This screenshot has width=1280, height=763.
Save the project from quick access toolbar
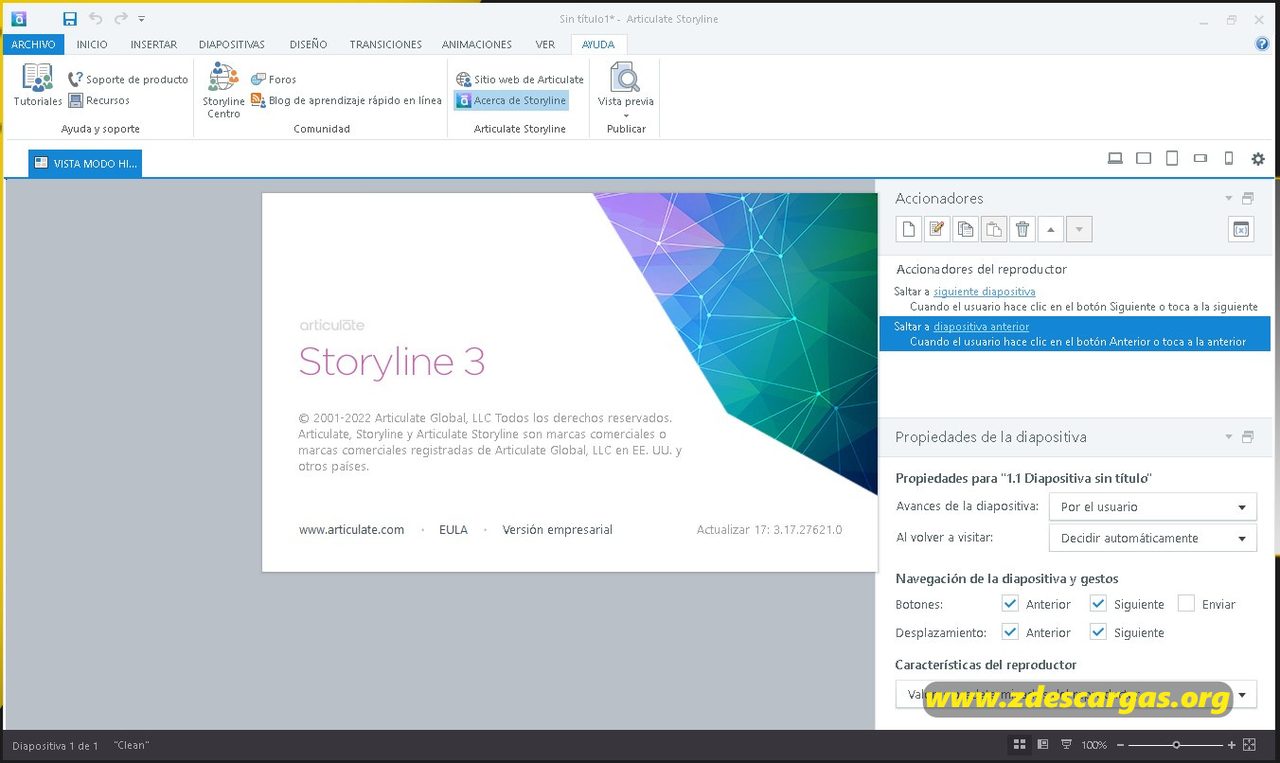point(70,19)
